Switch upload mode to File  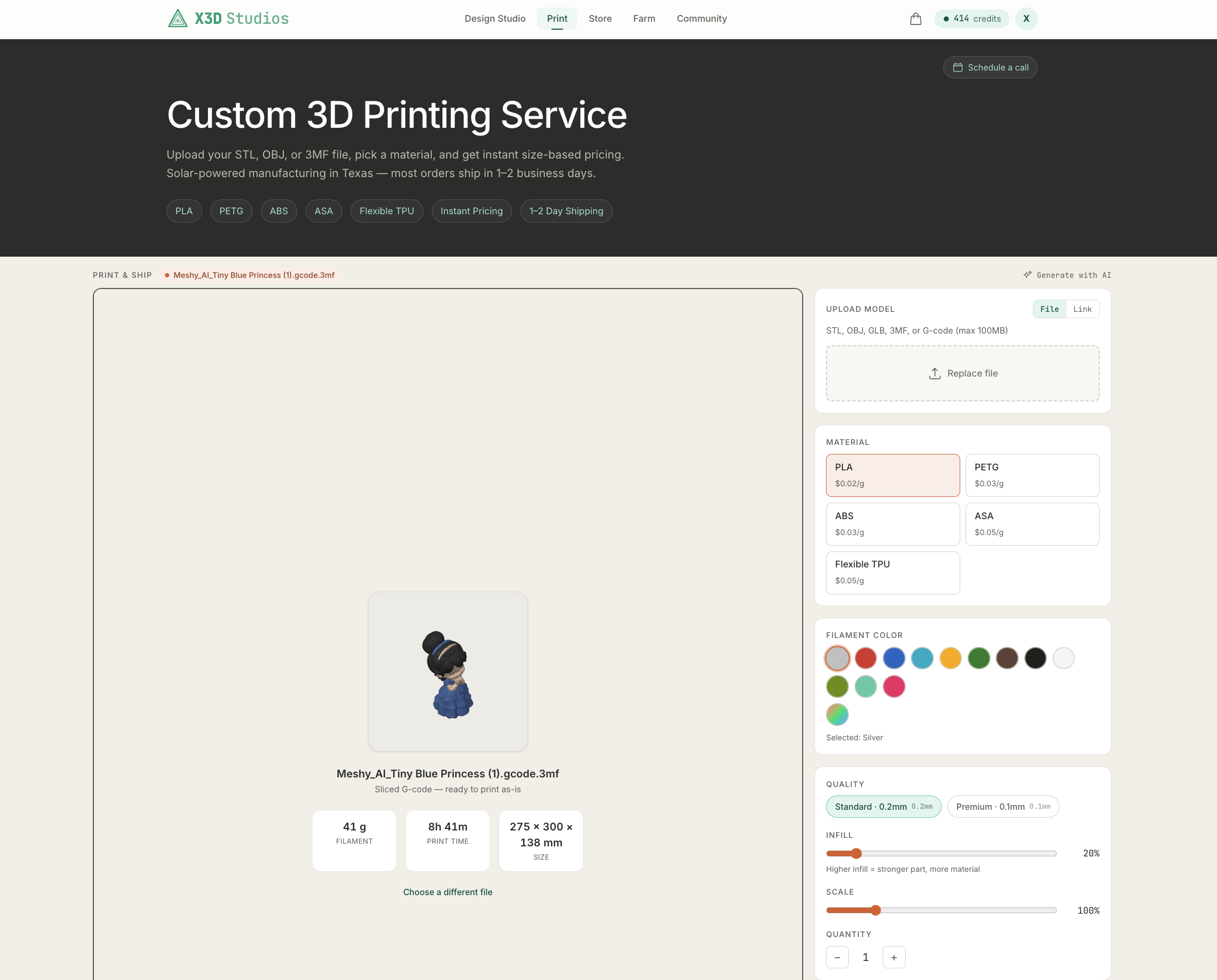point(1049,309)
